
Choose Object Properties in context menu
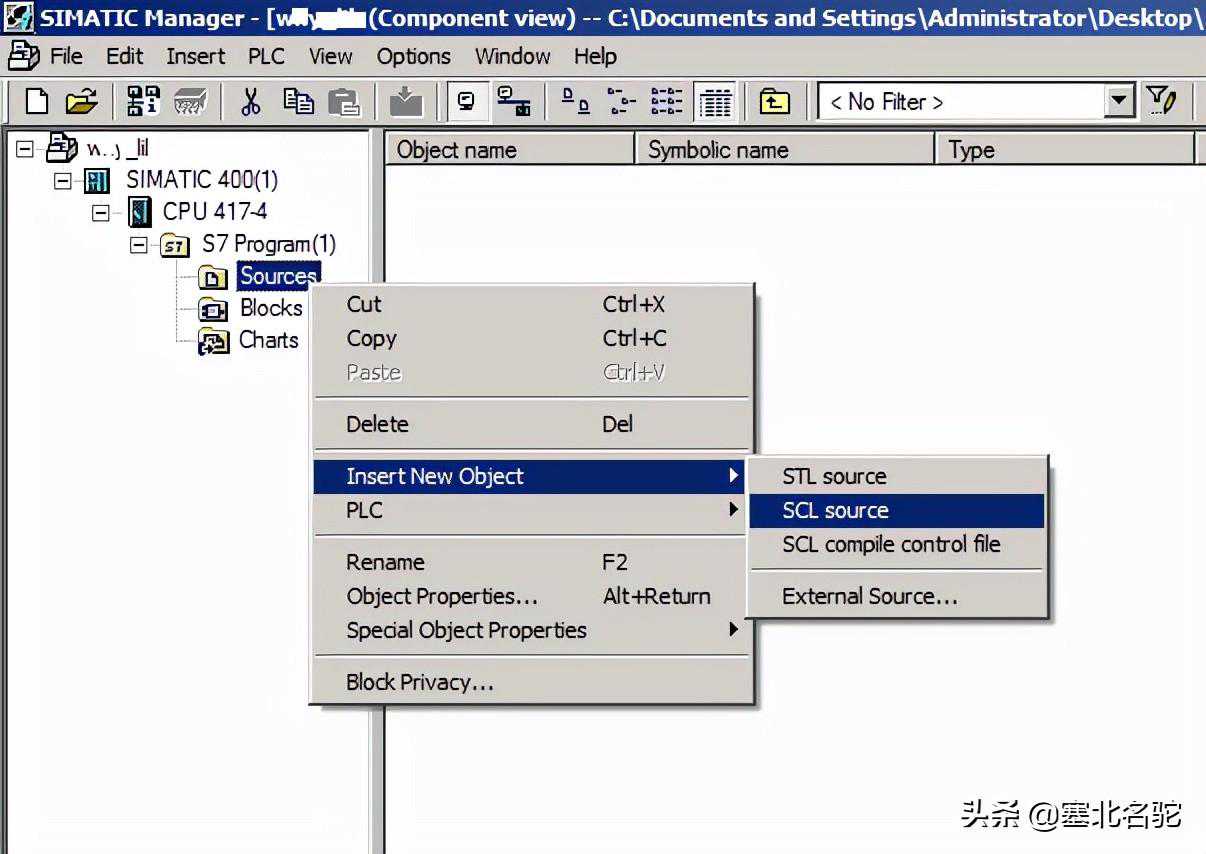pyautogui.click(x=442, y=596)
